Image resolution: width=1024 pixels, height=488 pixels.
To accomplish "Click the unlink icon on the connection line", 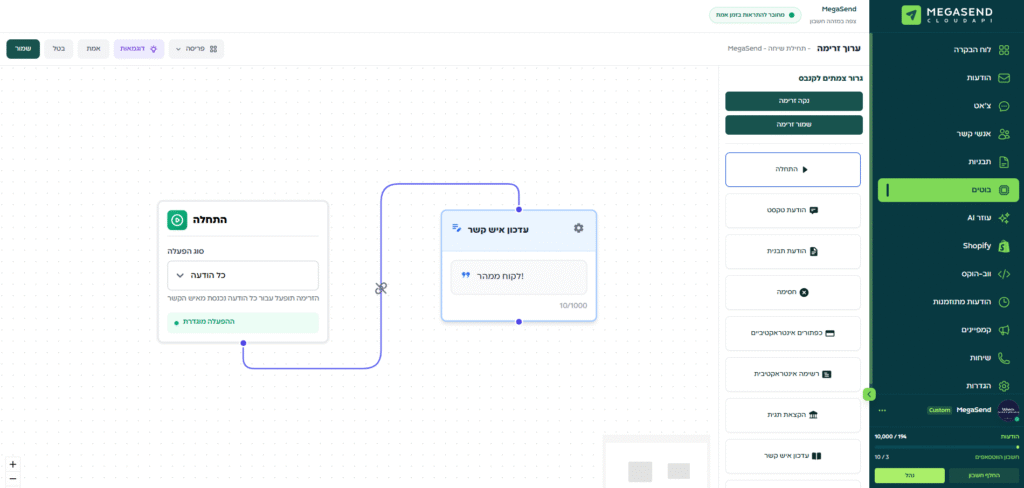I will click(x=381, y=288).
